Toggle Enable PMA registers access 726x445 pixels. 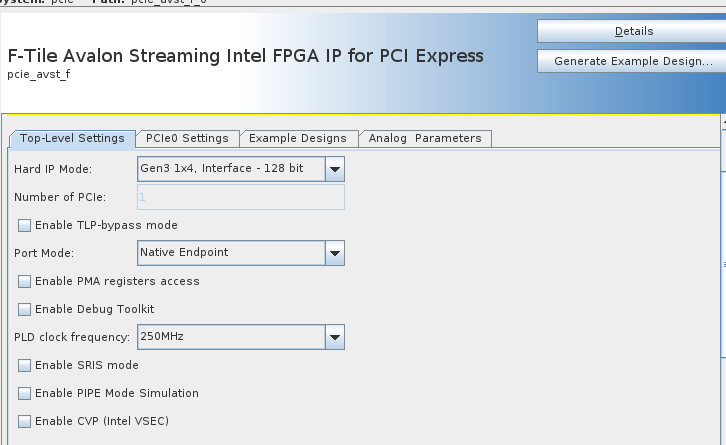[25, 281]
